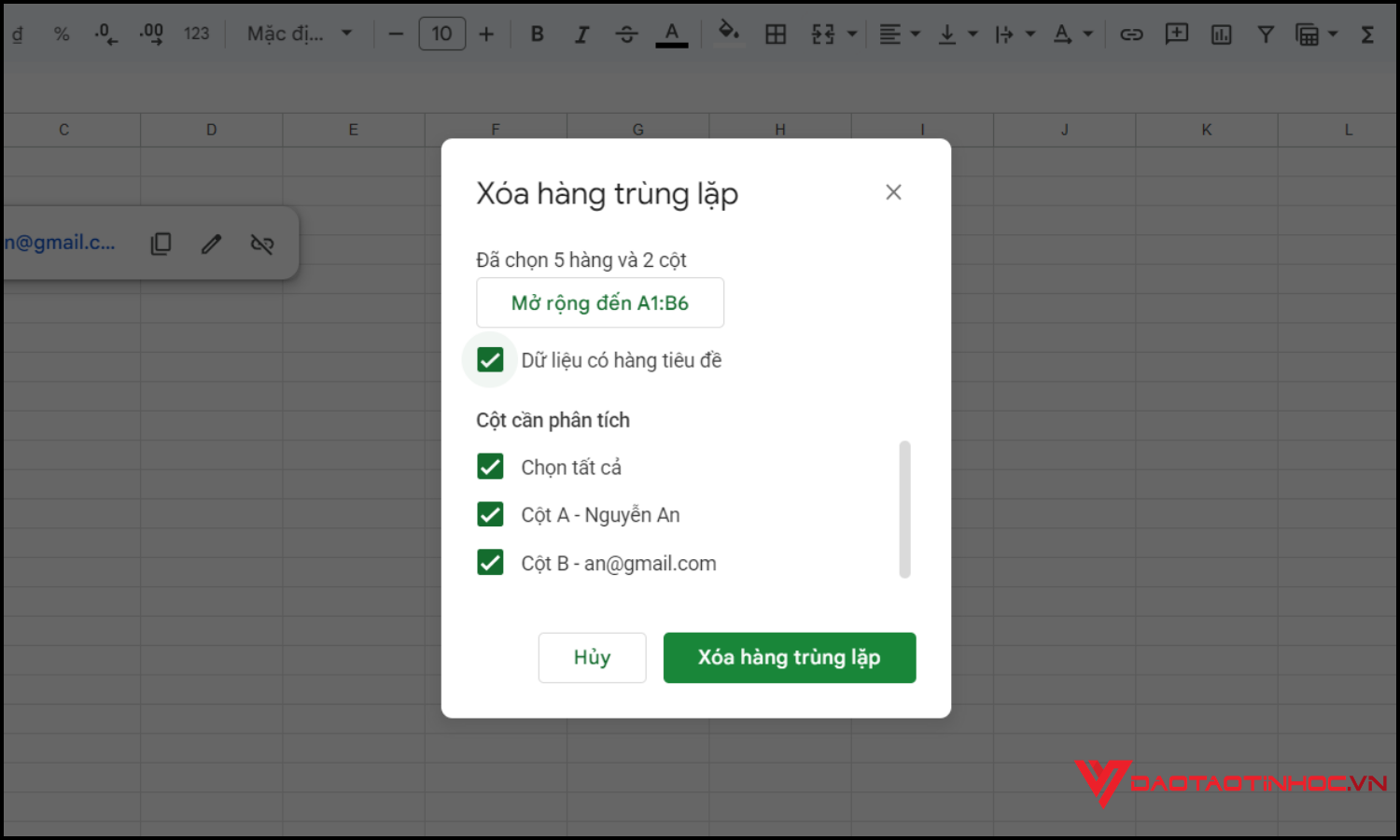This screenshot has width=1400, height=840.
Task: Uncheck 'Cột B - an@gmail.com'
Action: coord(490,562)
